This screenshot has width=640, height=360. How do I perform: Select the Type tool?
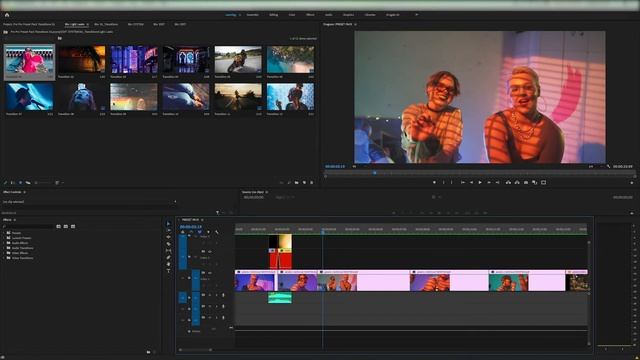point(169,270)
